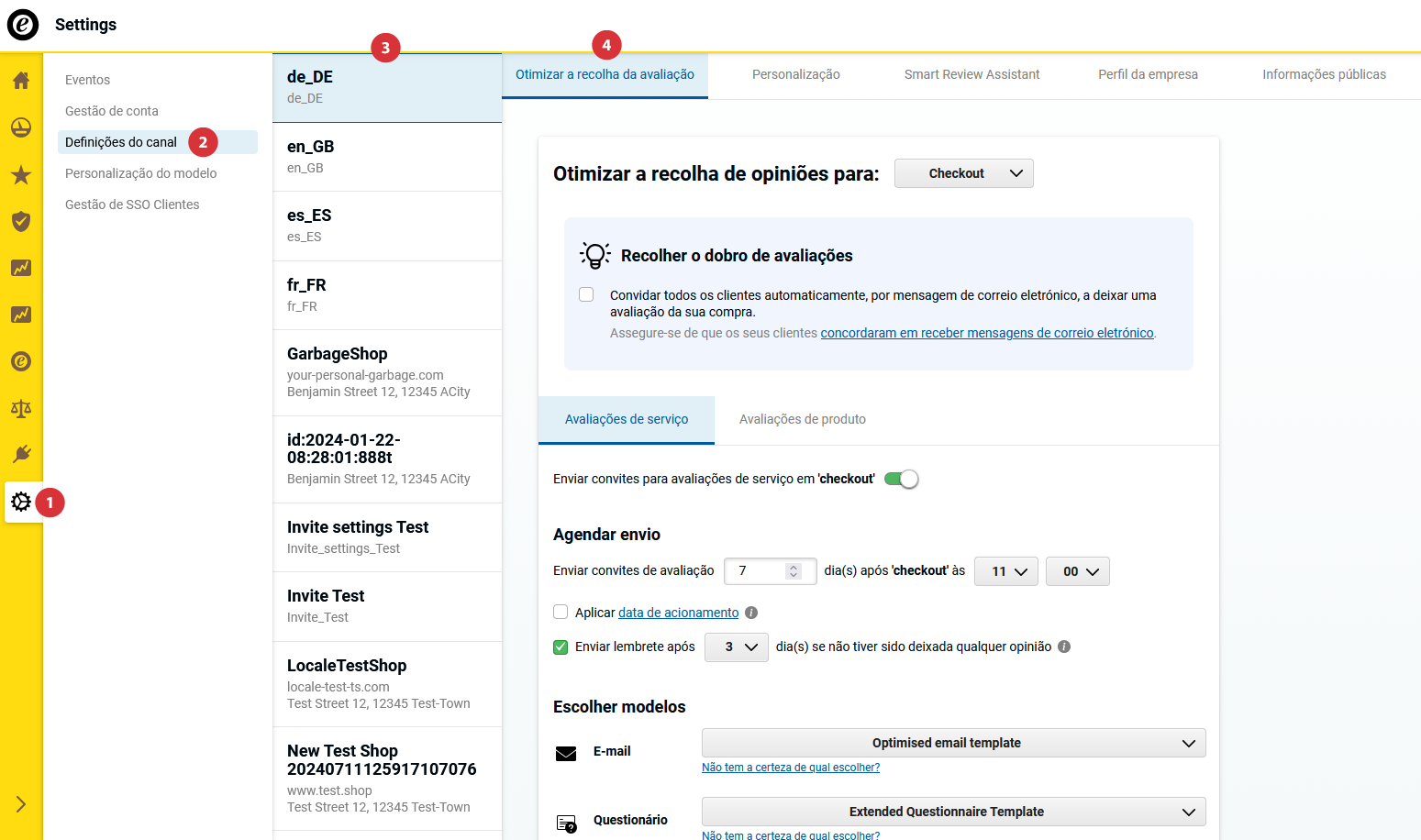Open the Checkout dropdown
Screen dimensions: 1421x840
tap(963, 173)
